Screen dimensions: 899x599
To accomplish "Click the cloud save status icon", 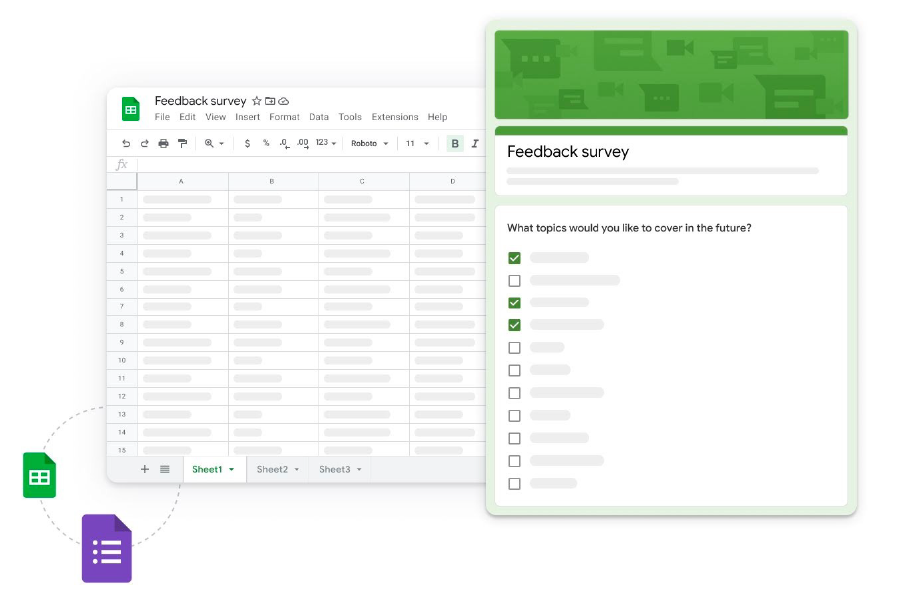I will (x=284, y=101).
